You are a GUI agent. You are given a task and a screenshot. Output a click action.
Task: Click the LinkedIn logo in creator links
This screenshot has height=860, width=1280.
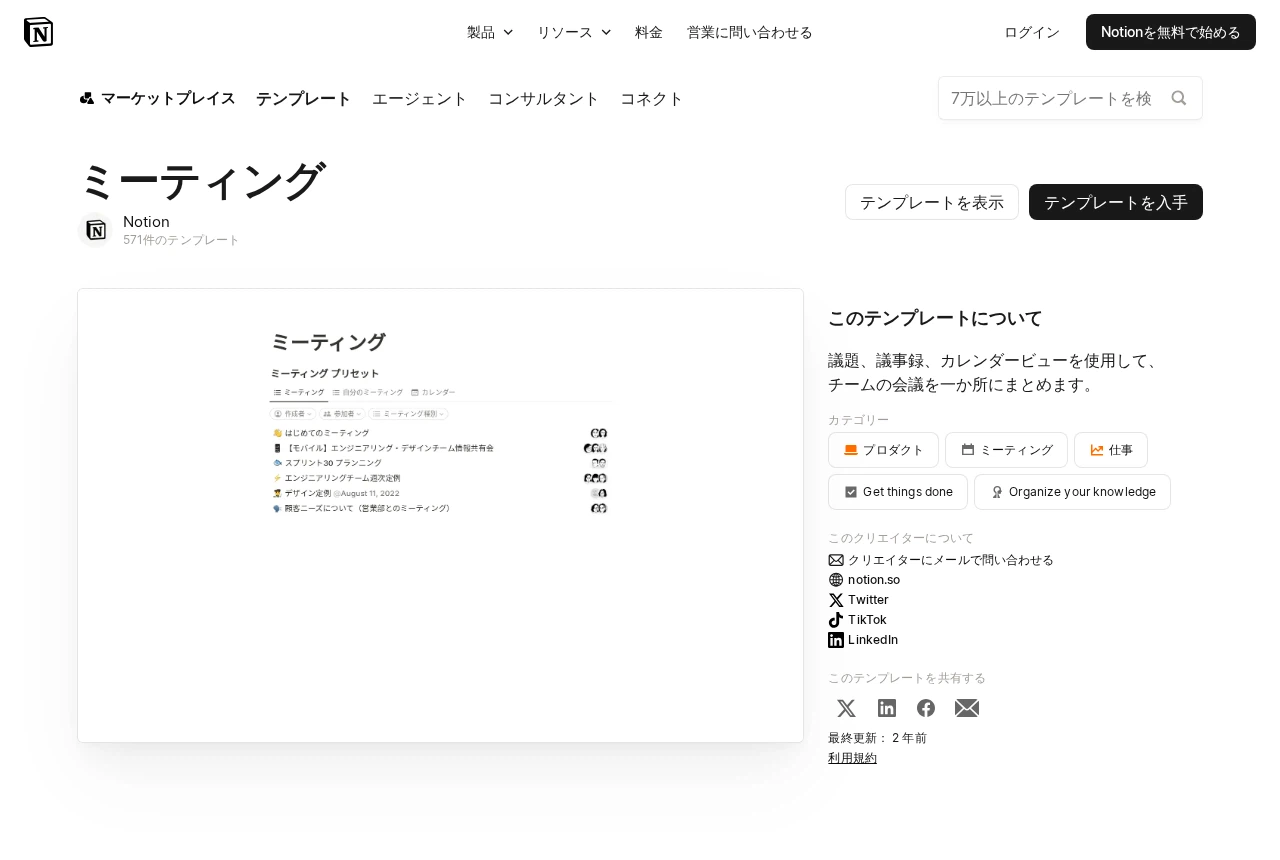[x=836, y=640]
